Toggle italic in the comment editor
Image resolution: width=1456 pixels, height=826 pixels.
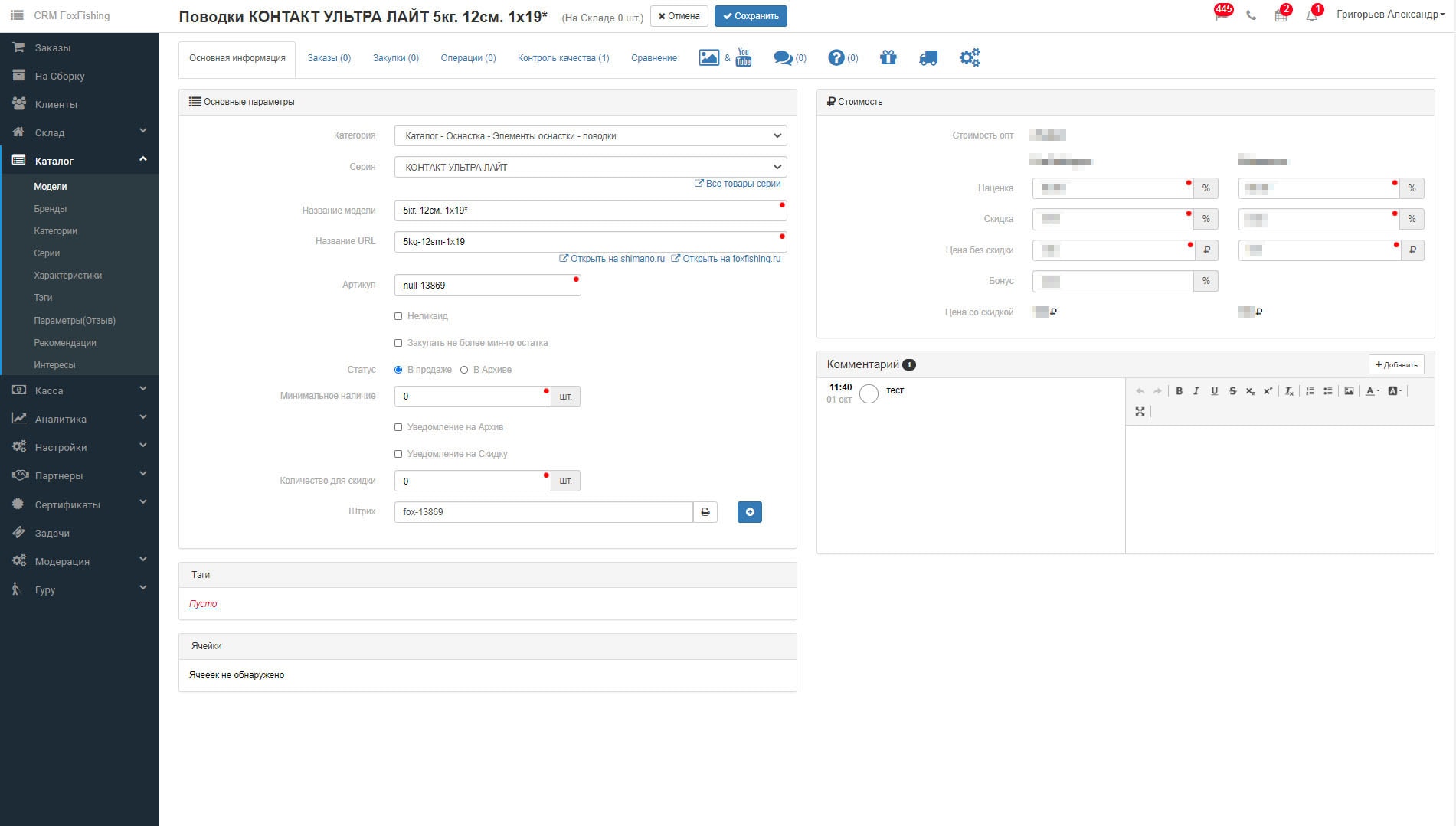pos(1196,391)
